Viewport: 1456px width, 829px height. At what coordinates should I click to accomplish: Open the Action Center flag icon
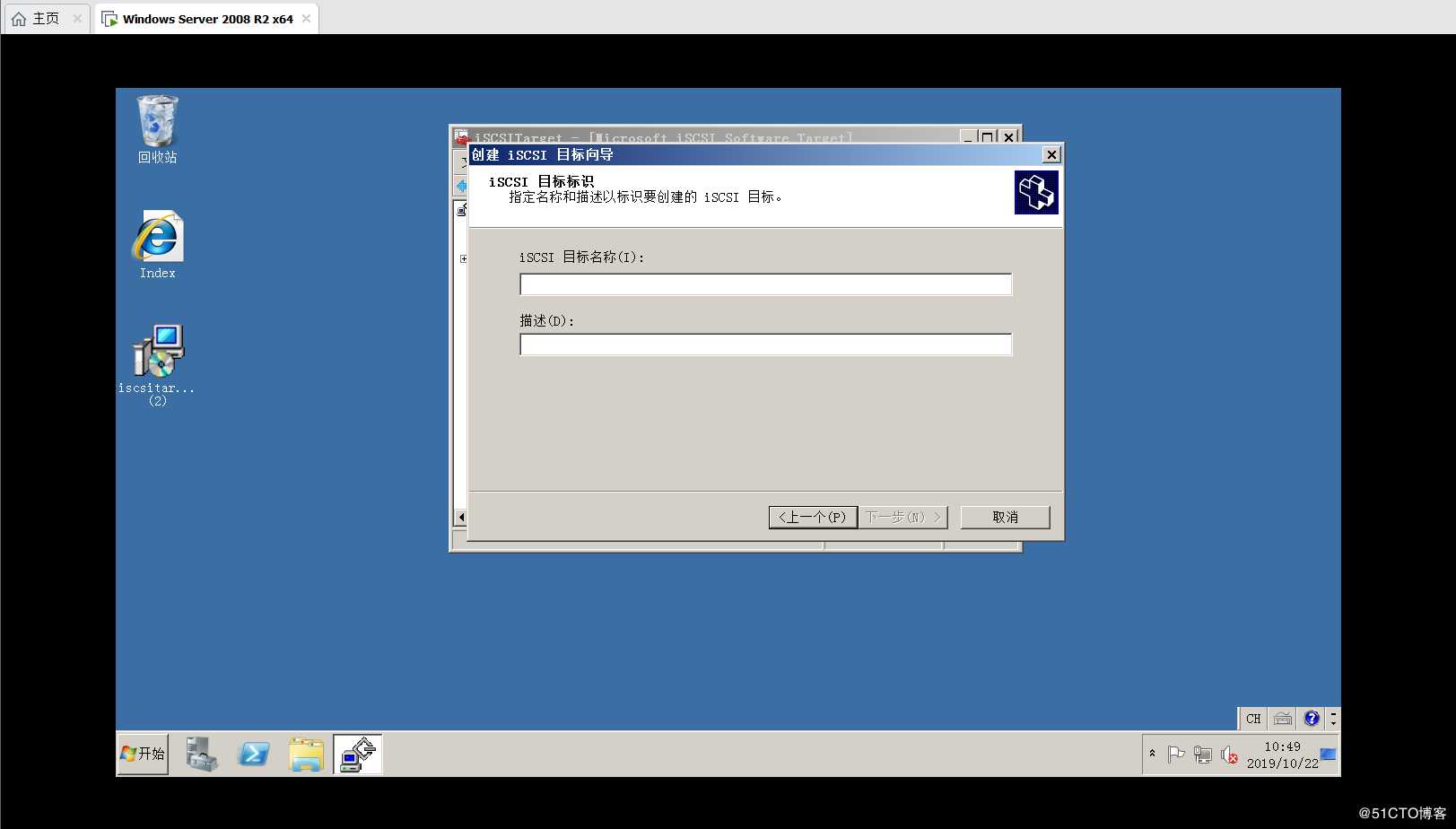click(1176, 755)
